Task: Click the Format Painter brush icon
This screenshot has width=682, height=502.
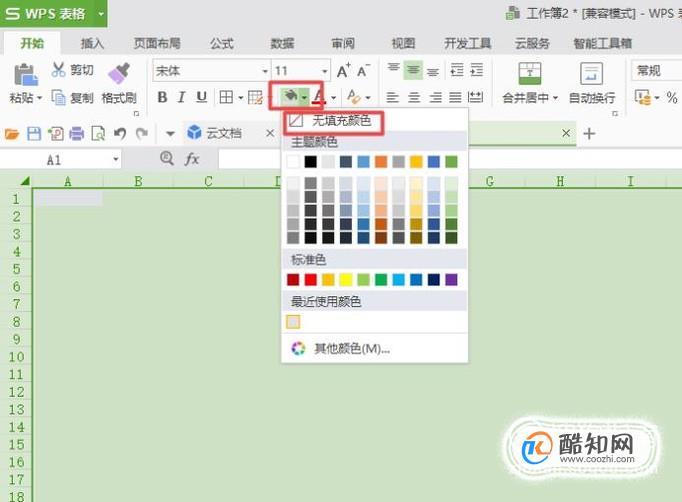Action: pyautogui.click(x=119, y=73)
